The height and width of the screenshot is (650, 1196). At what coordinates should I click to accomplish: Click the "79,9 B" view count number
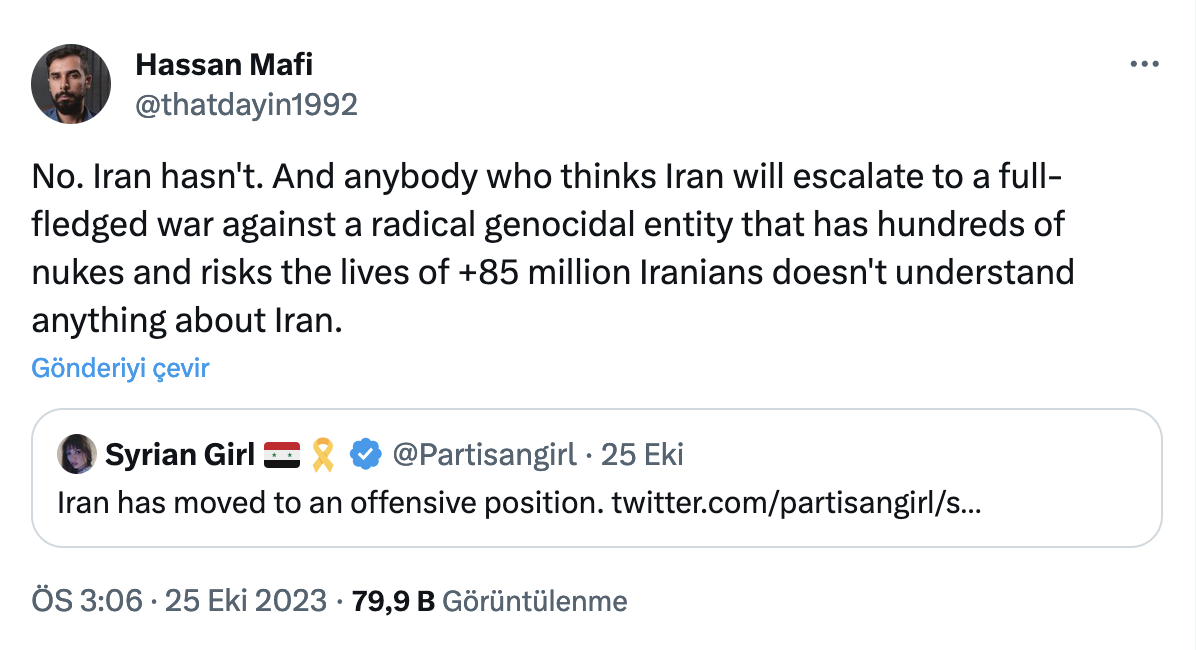[393, 601]
